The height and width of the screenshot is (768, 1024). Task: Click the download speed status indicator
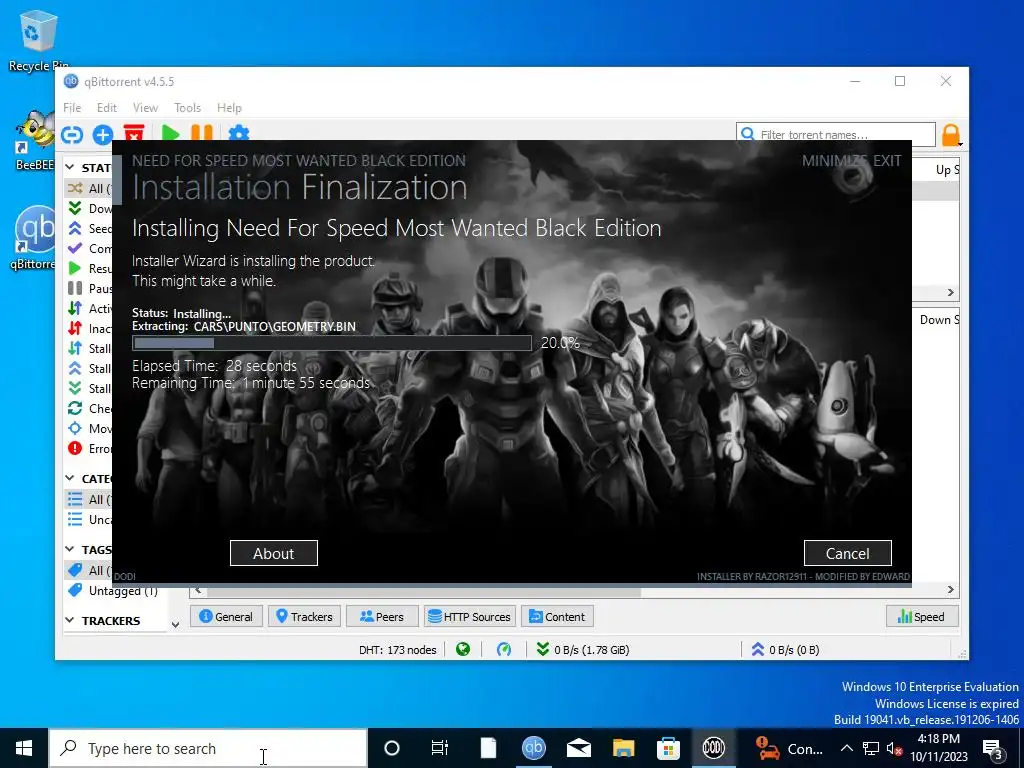583,649
